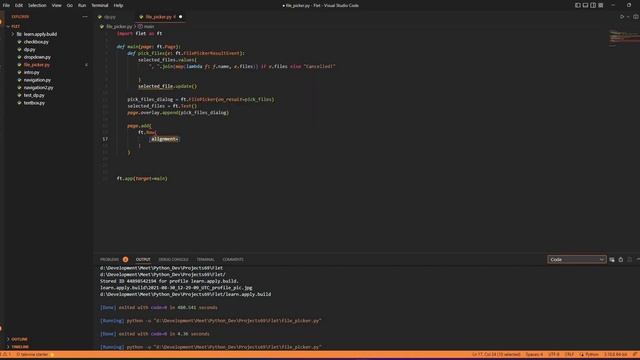Click ft.app(target=main) code line
The image size is (640, 360).
[142, 179]
